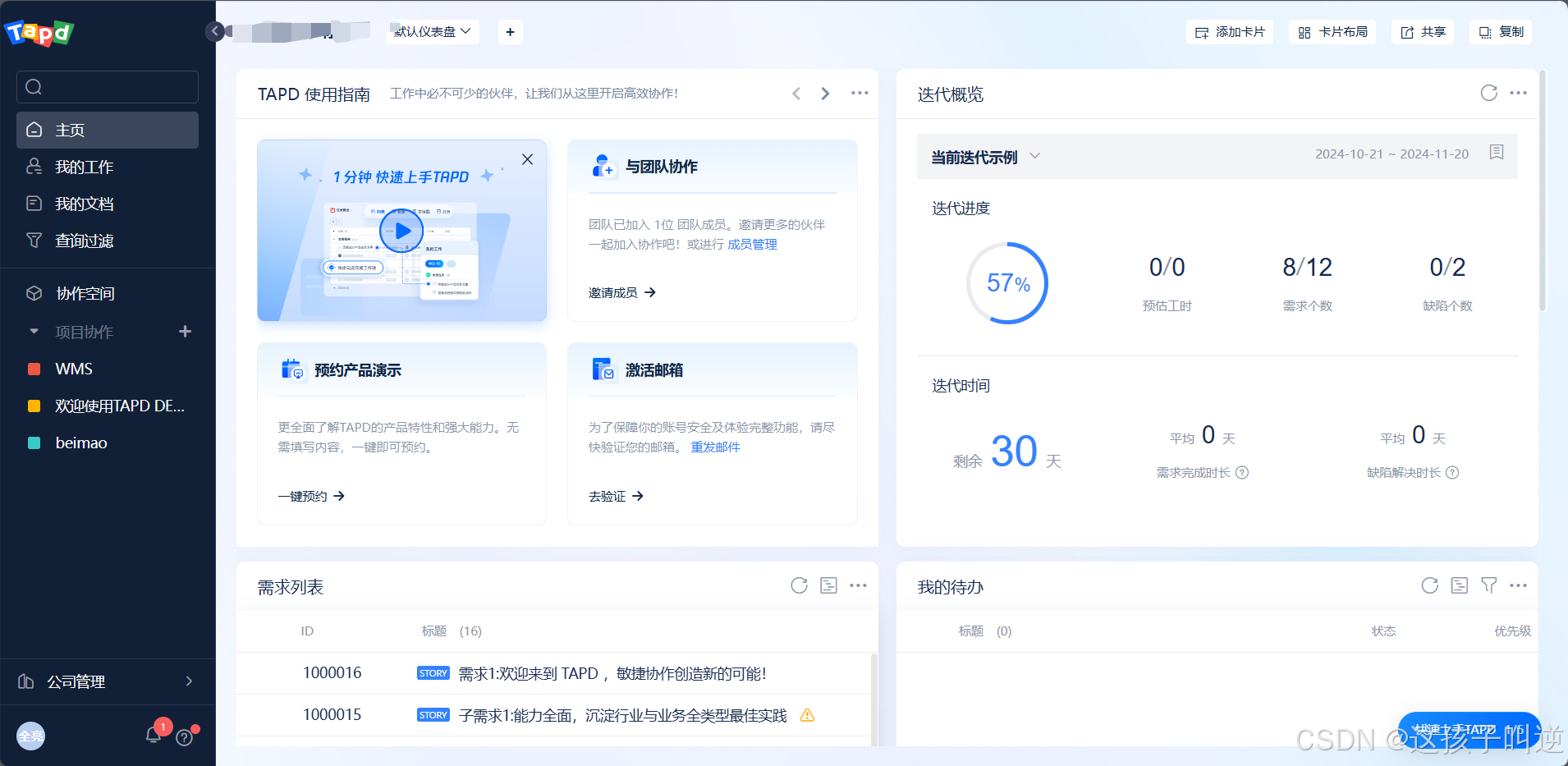Click the 重发邮件 link

click(715, 447)
